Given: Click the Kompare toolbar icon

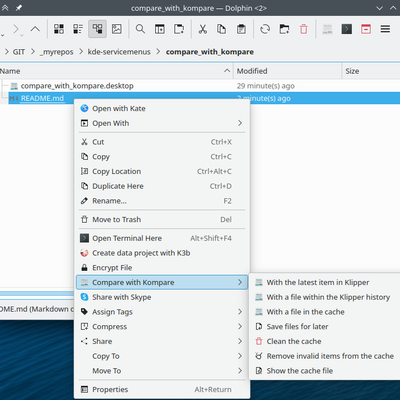Looking at the screenshot, I should coord(327,29).
